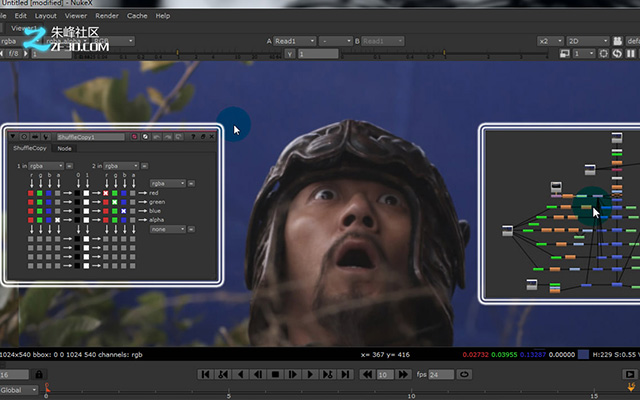Toggle the region of interest icon
The image size is (640, 400).
click(564, 53)
